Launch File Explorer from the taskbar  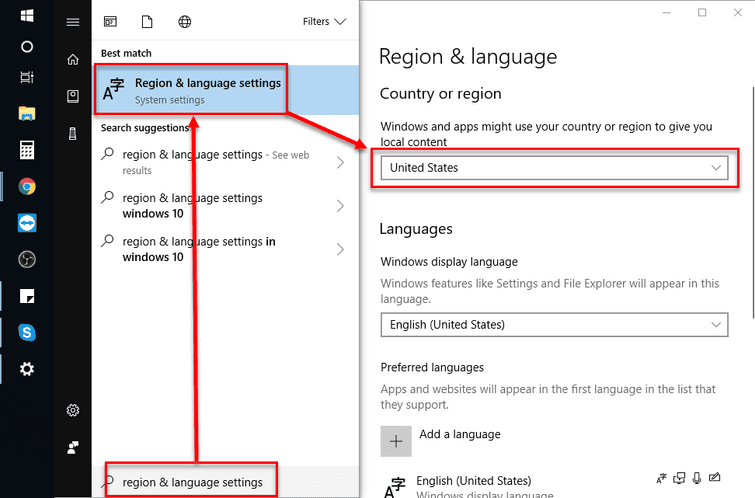coord(27,113)
